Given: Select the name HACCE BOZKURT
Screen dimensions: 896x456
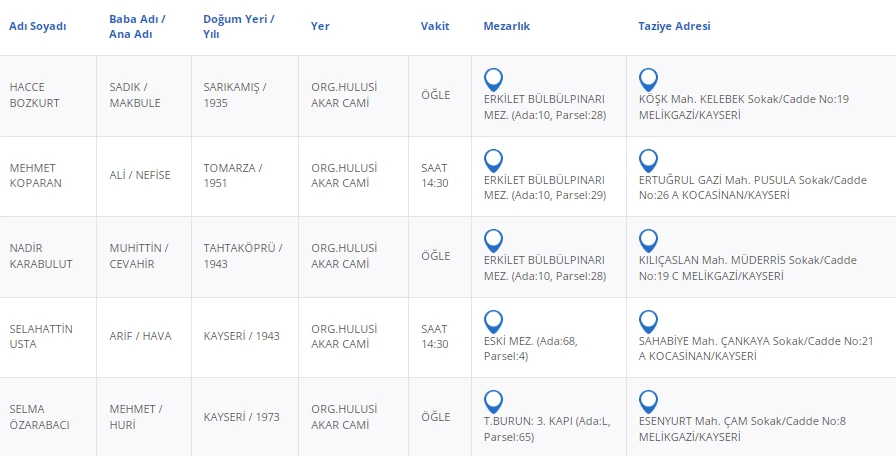Looking at the screenshot, I should 28,95.
